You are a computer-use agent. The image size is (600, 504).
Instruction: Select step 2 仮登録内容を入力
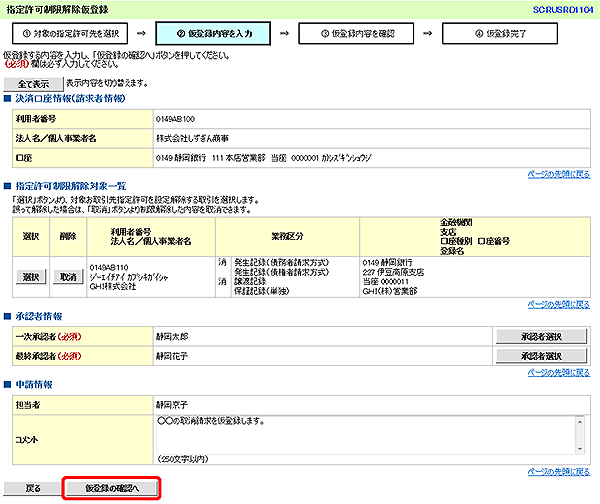(x=213, y=32)
